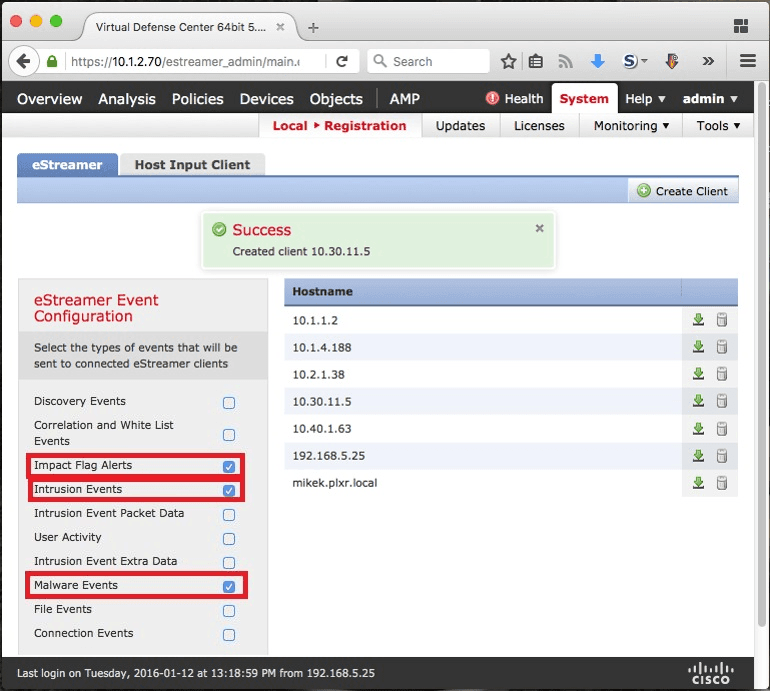Go to the Licenses page

539,126
